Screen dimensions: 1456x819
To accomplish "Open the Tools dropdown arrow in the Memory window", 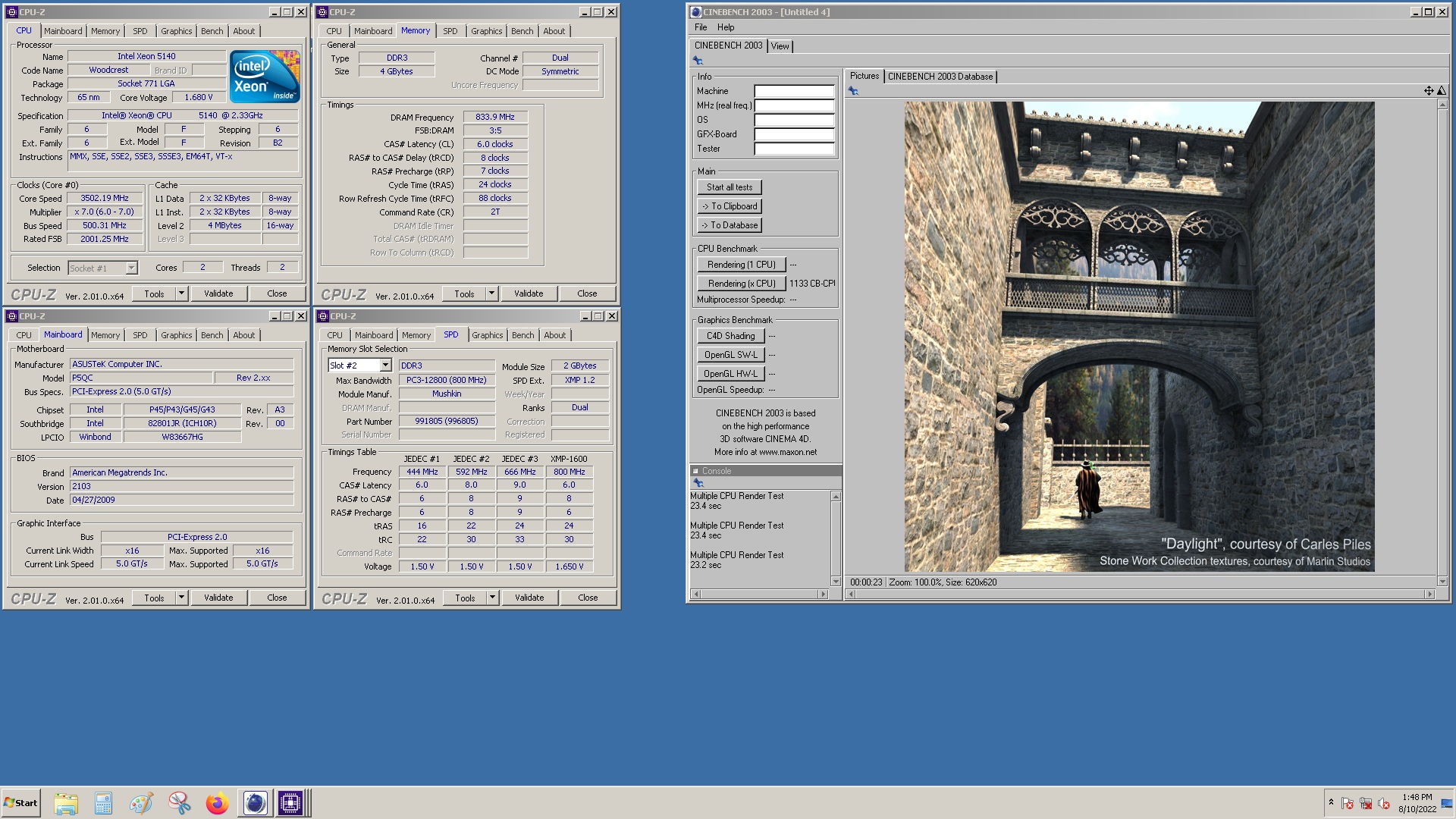I will click(491, 293).
